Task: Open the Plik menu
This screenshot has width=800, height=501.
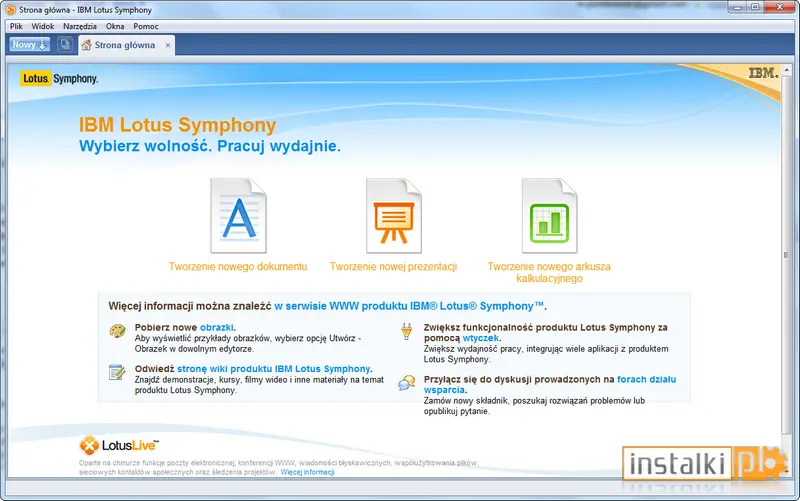Action: click(16, 26)
